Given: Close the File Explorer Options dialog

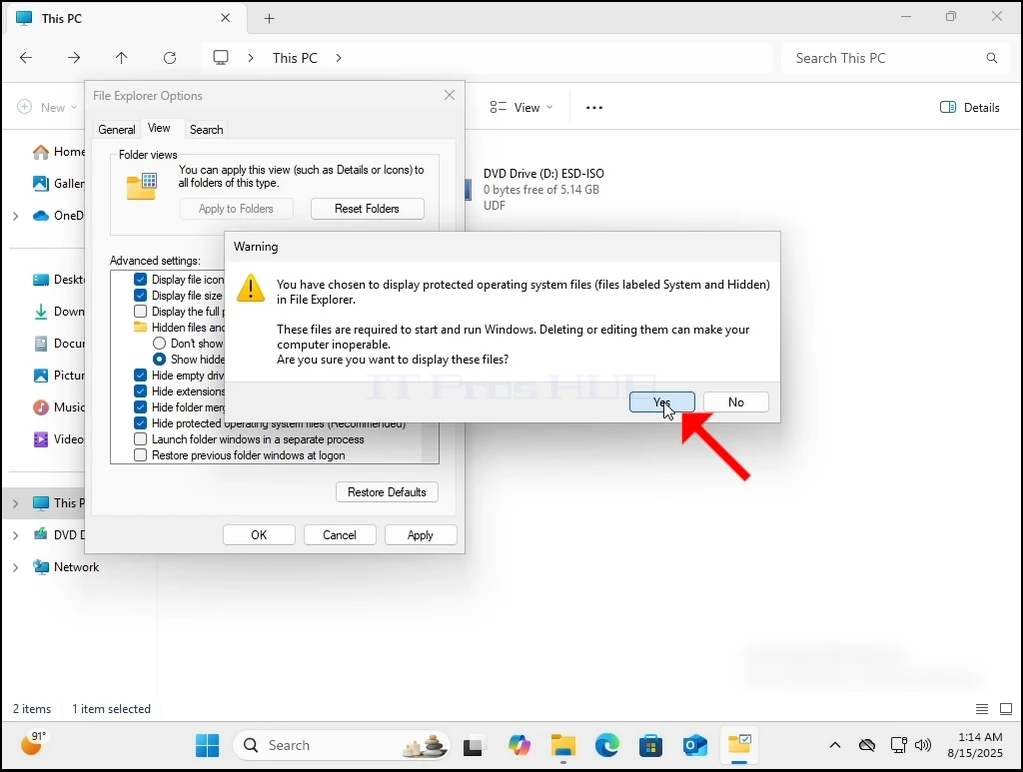Looking at the screenshot, I should [x=450, y=95].
